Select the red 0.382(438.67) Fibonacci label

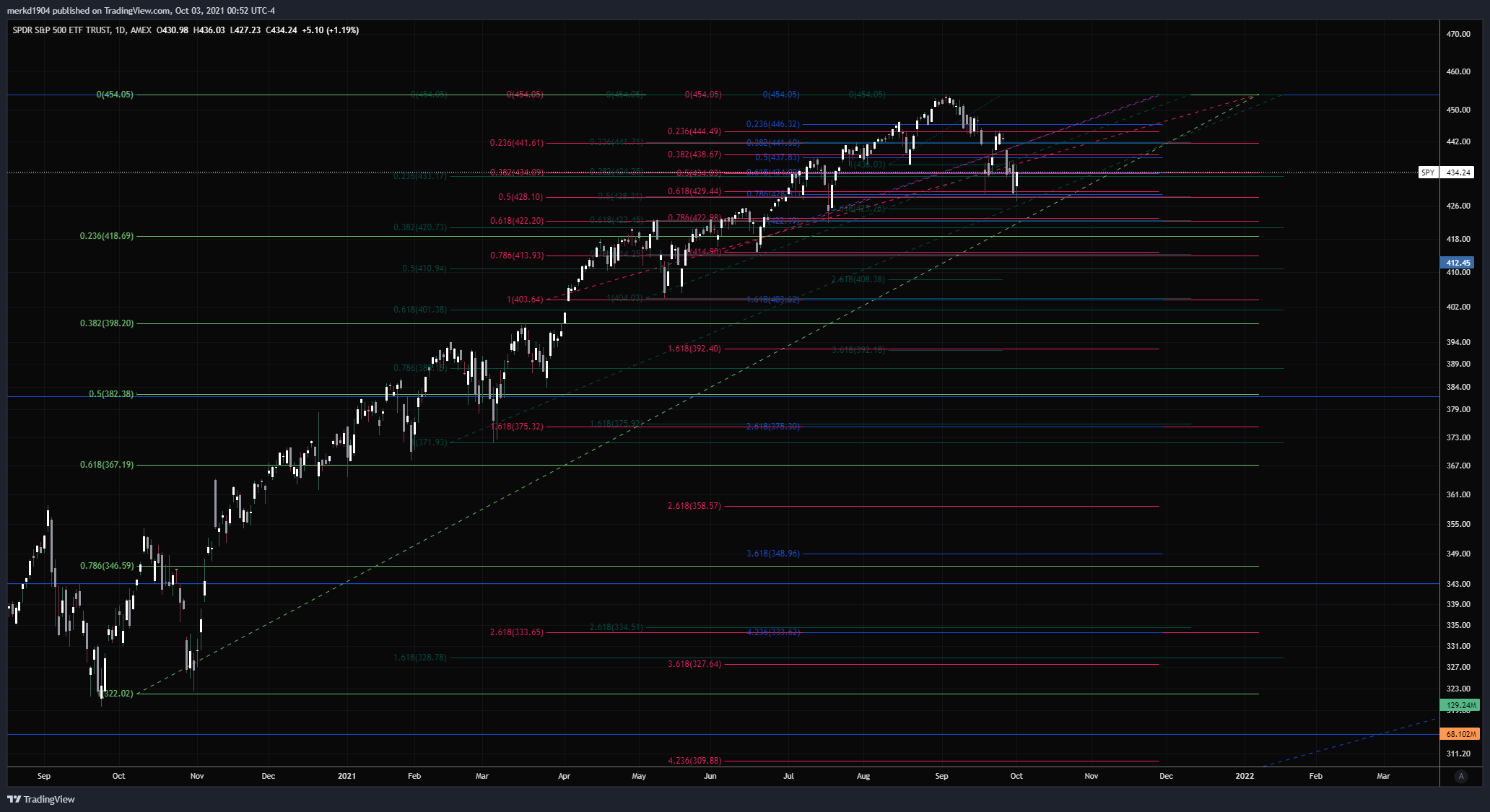[x=694, y=154]
